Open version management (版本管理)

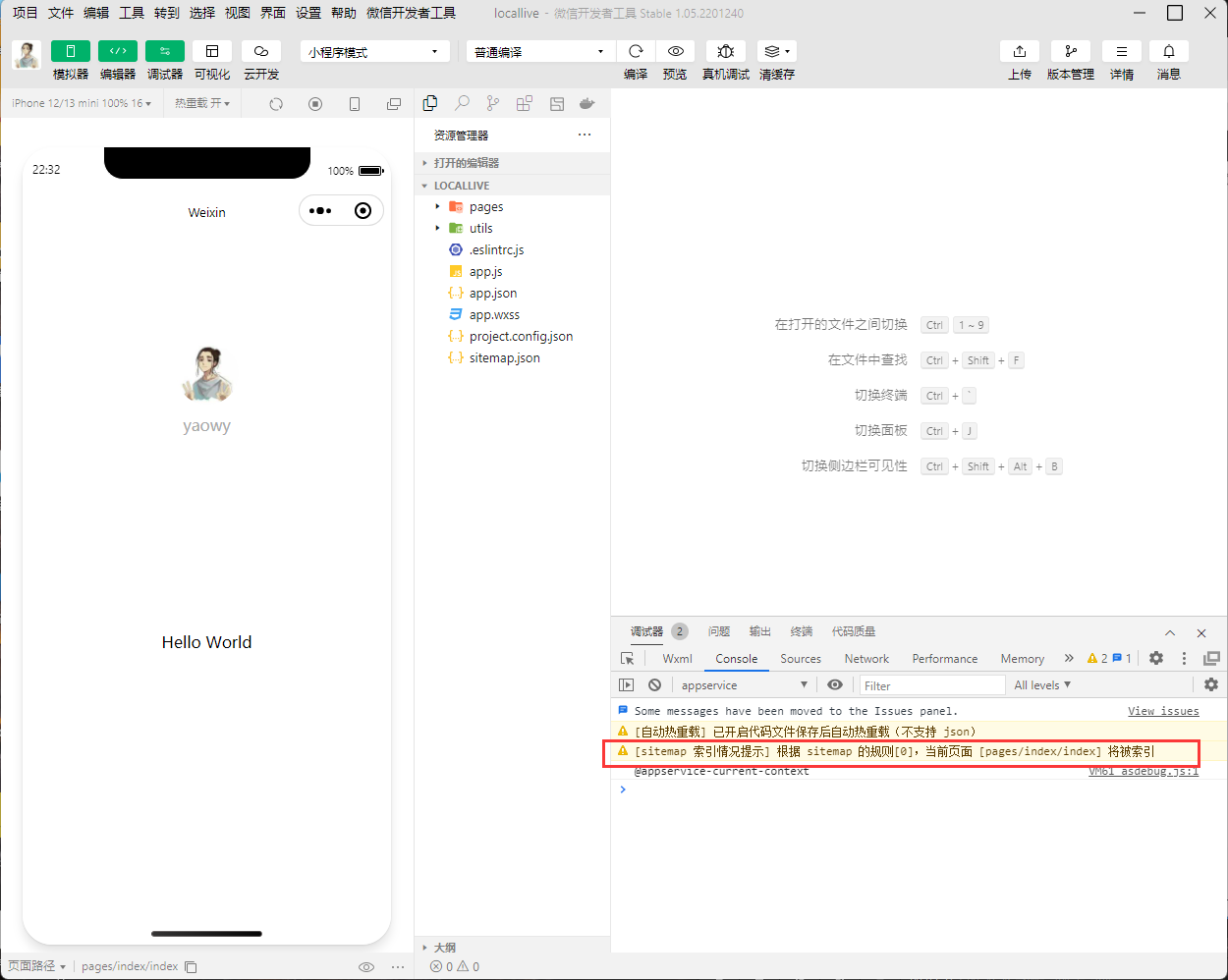(x=1071, y=51)
